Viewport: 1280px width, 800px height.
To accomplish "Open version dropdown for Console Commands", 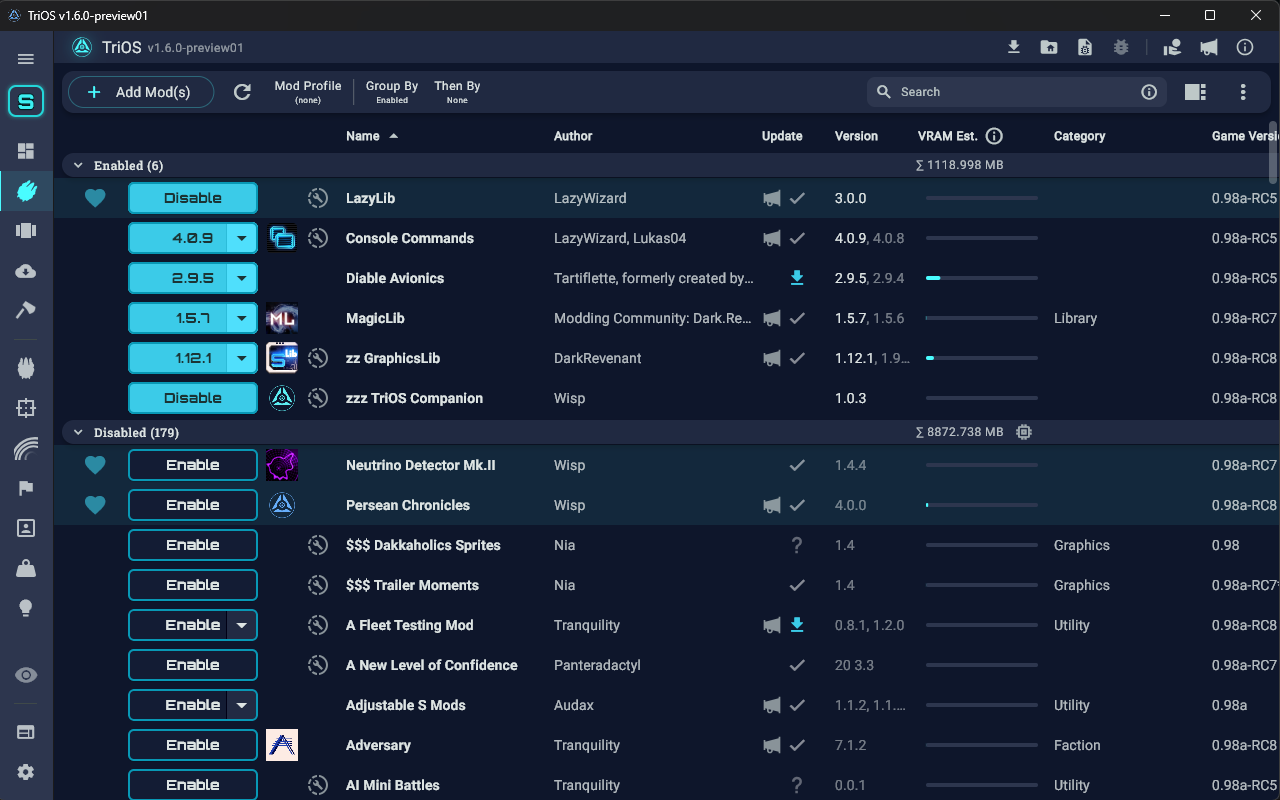I will (x=242, y=238).
